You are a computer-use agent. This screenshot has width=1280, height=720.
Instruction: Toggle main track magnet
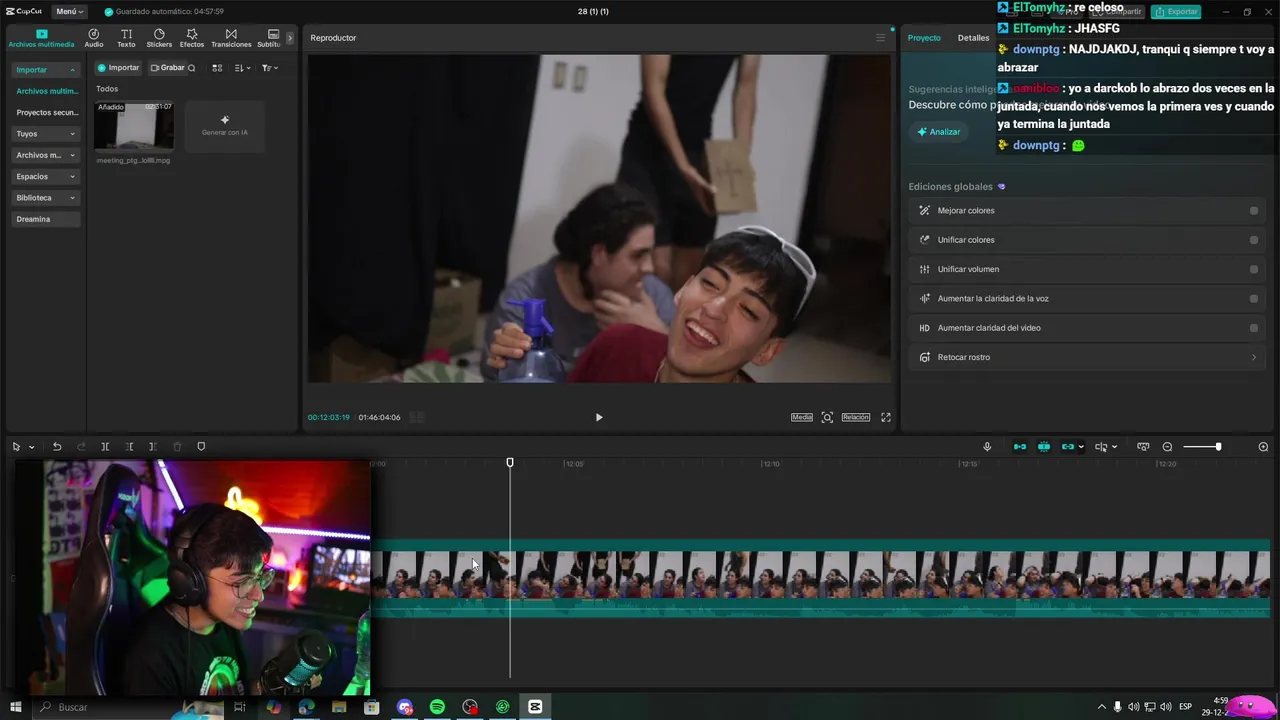tap(1020, 447)
